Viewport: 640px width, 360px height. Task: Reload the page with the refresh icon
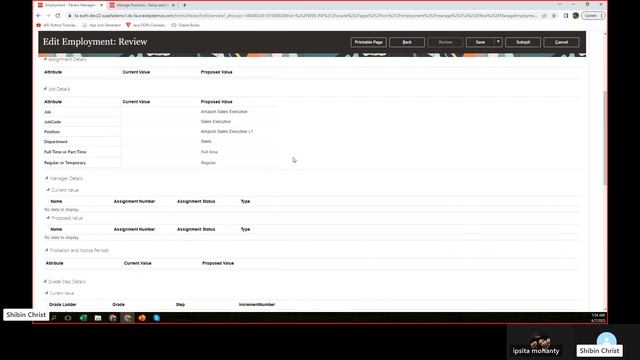(x=58, y=16)
